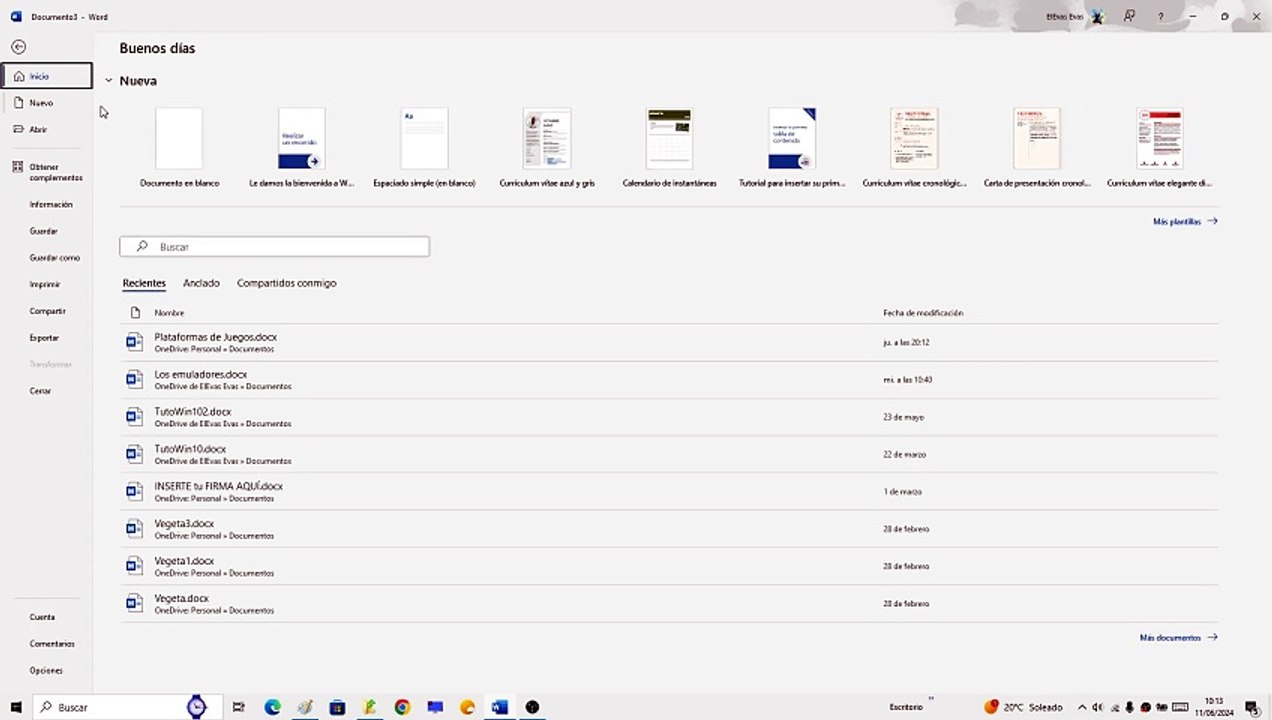Pick Currículum vitae cronológico template
1272x720 pixels.
[x=914, y=148]
